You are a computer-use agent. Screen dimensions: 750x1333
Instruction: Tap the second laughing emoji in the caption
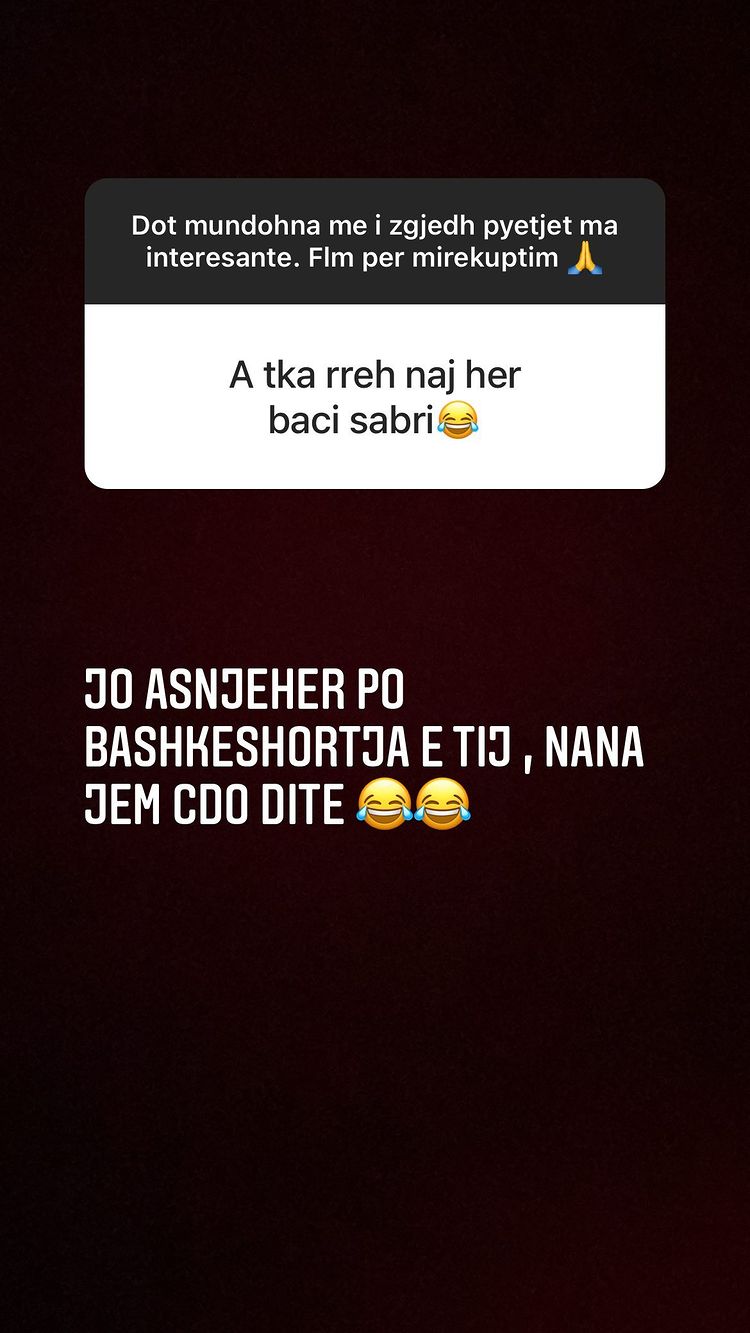(x=442, y=806)
